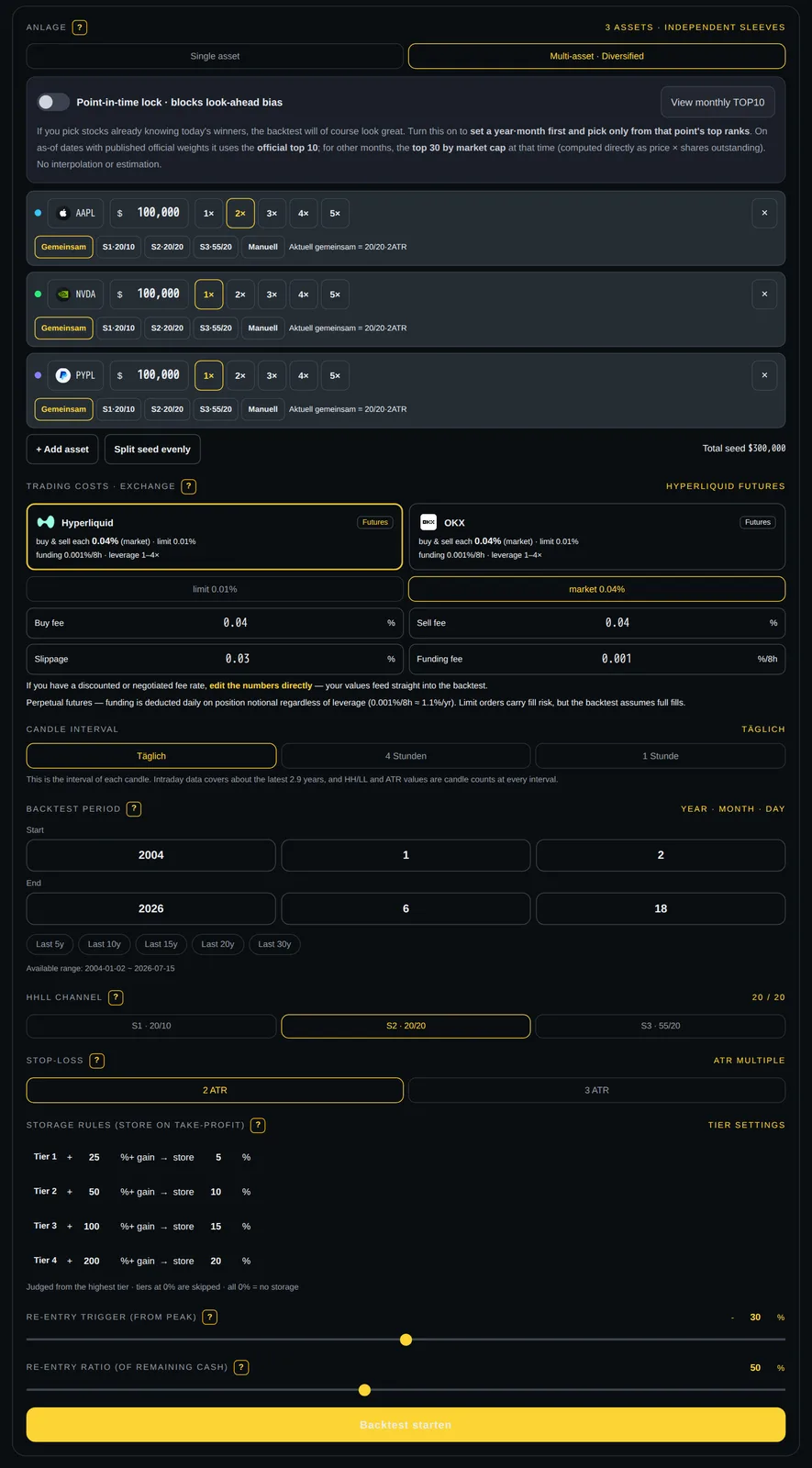
Task: Click the re-entry ratio slider handle
Action: [364, 1390]
